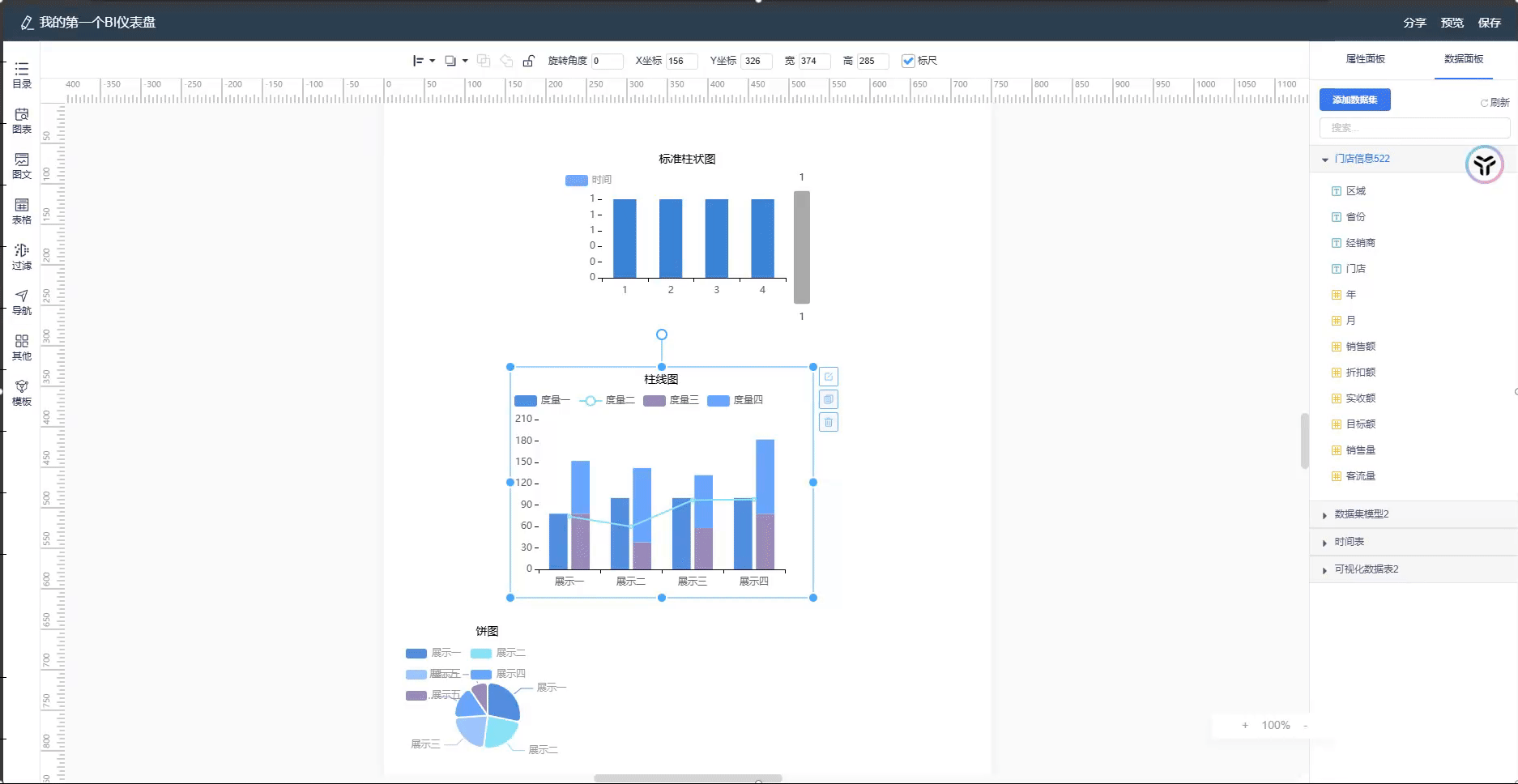Screen dimensions: 1518x784
Task: Click the dataset search box
Action: [1414, 127]
